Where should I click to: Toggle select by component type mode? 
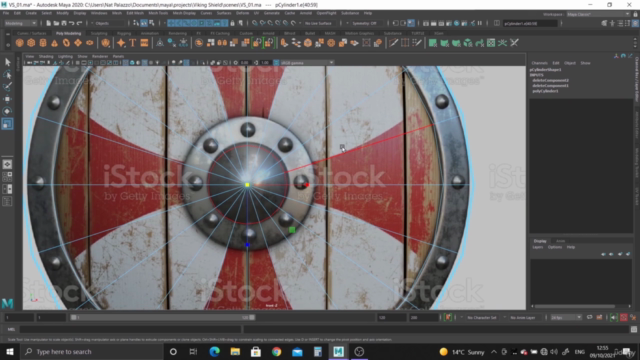point(152,23)
